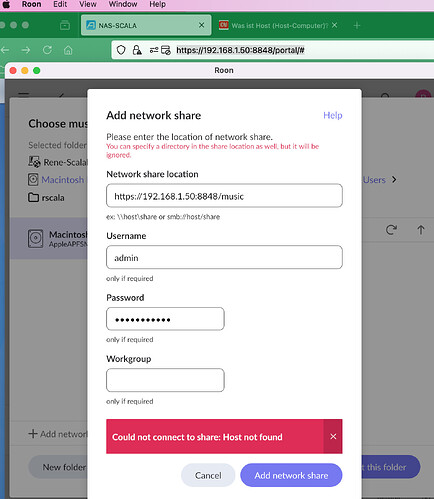Expand the chevron next to Users
Viewport: 434px width, 499px height.
coord(394,180)
